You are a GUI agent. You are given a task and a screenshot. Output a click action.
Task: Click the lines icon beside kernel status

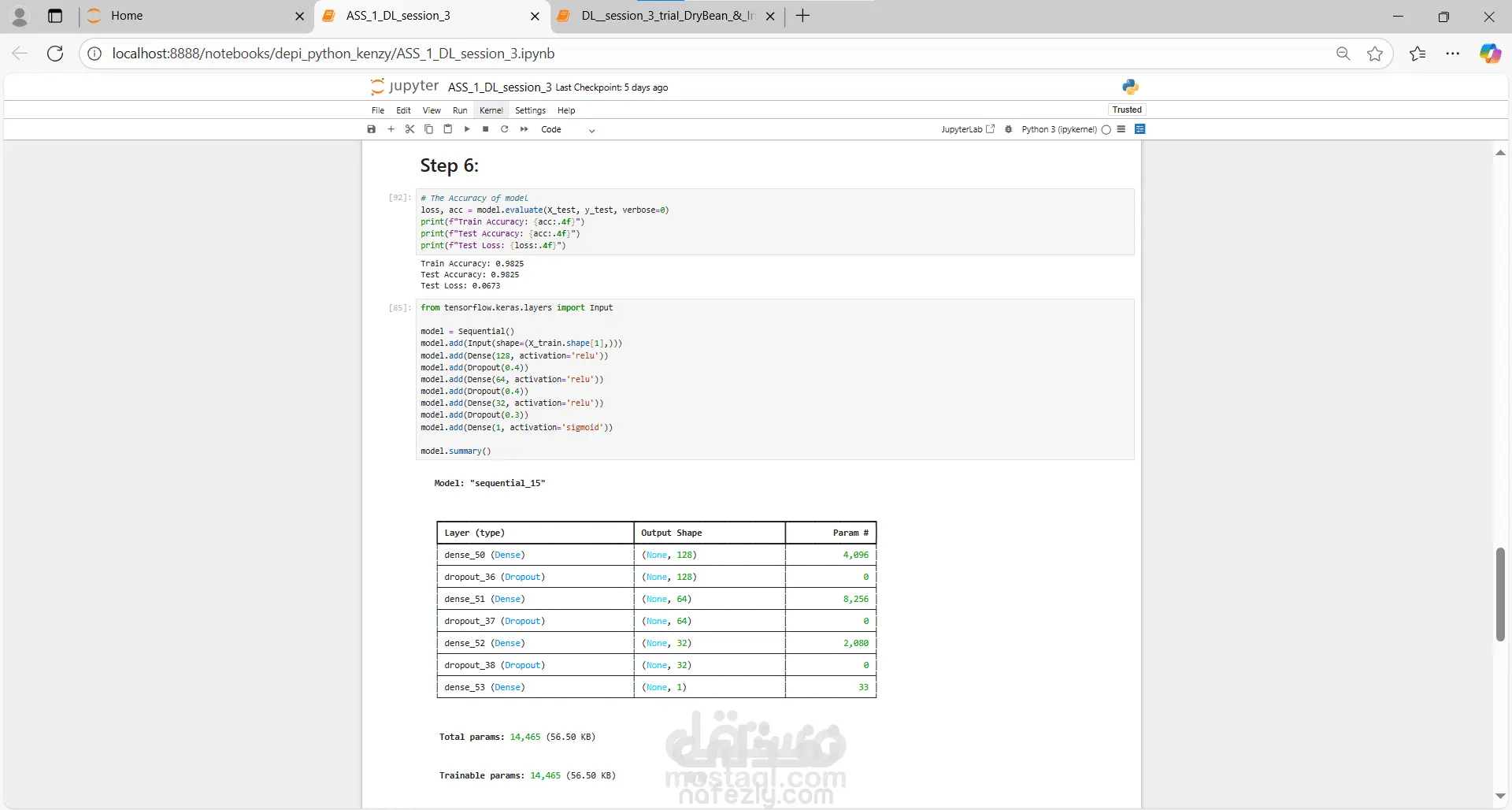coord(1121,129)
